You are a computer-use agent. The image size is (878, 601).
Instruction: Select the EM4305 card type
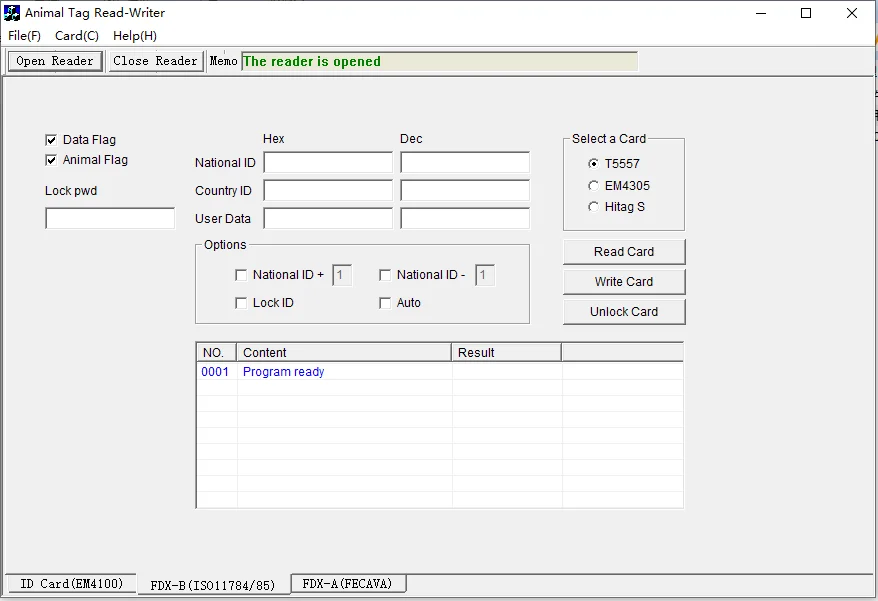point(594,186)
